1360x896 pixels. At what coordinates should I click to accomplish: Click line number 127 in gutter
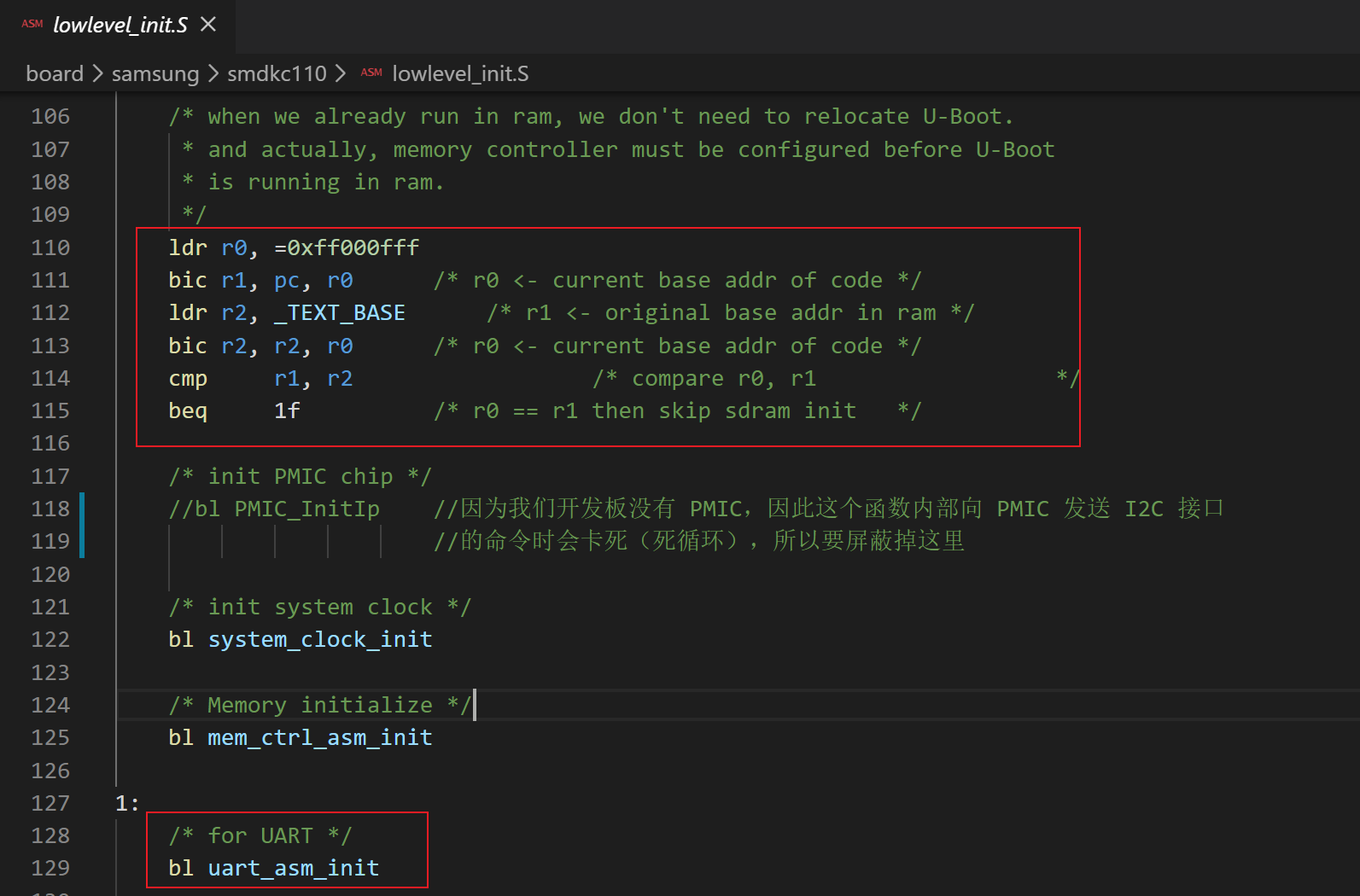(50, 804)
